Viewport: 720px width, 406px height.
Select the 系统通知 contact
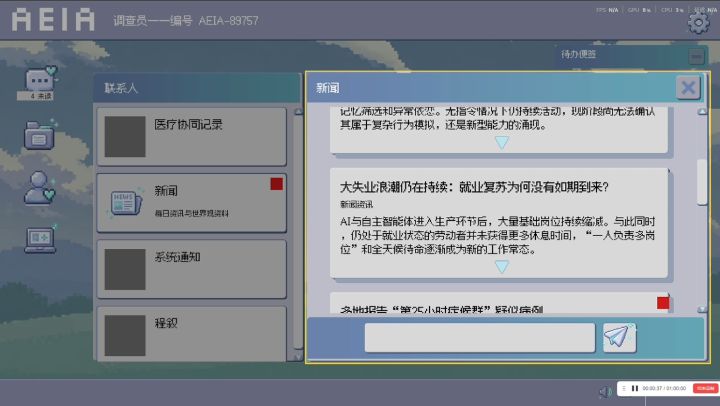pyautogui.click(x=191, y=269)
